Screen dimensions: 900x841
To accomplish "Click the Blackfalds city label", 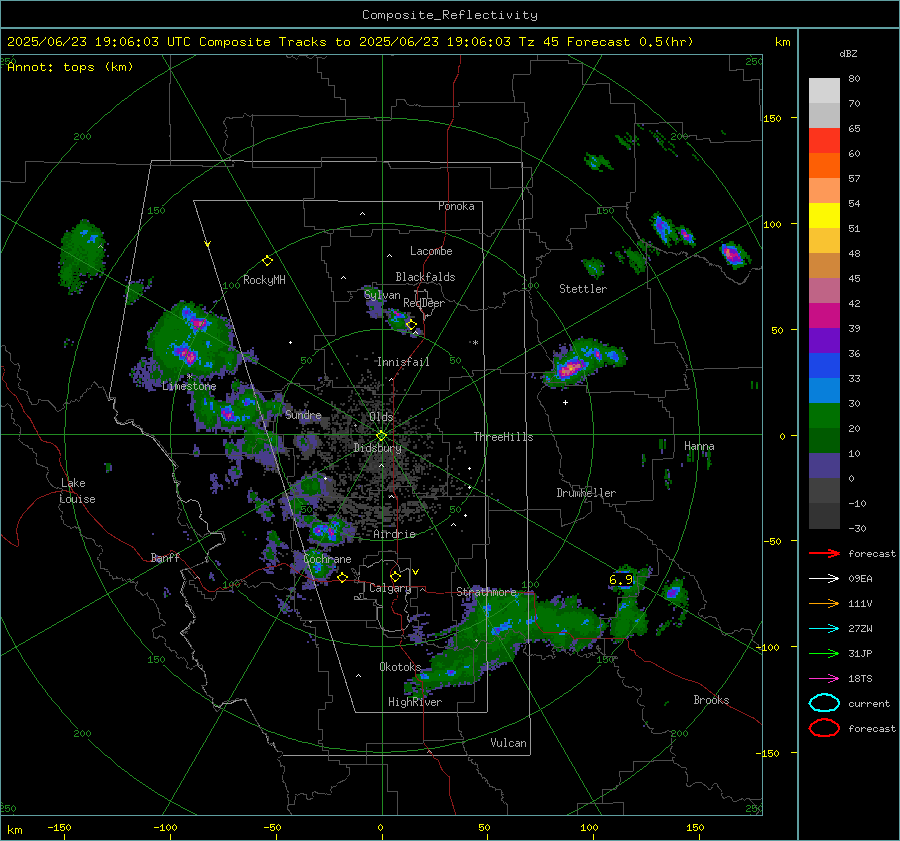I will (x=425, y=277).
